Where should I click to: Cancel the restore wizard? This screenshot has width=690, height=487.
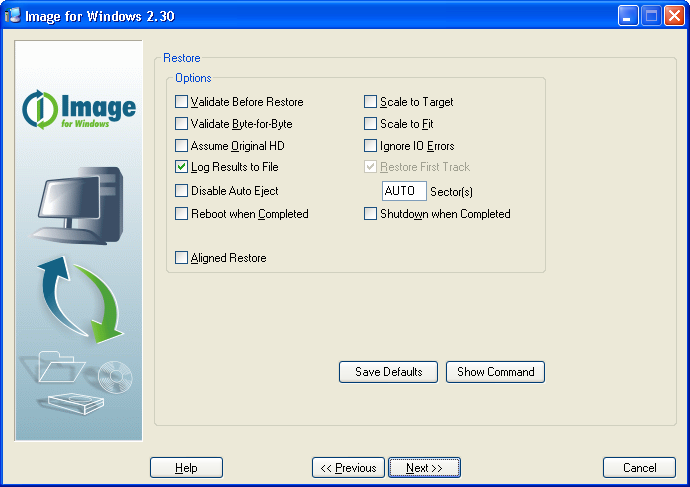639,468
